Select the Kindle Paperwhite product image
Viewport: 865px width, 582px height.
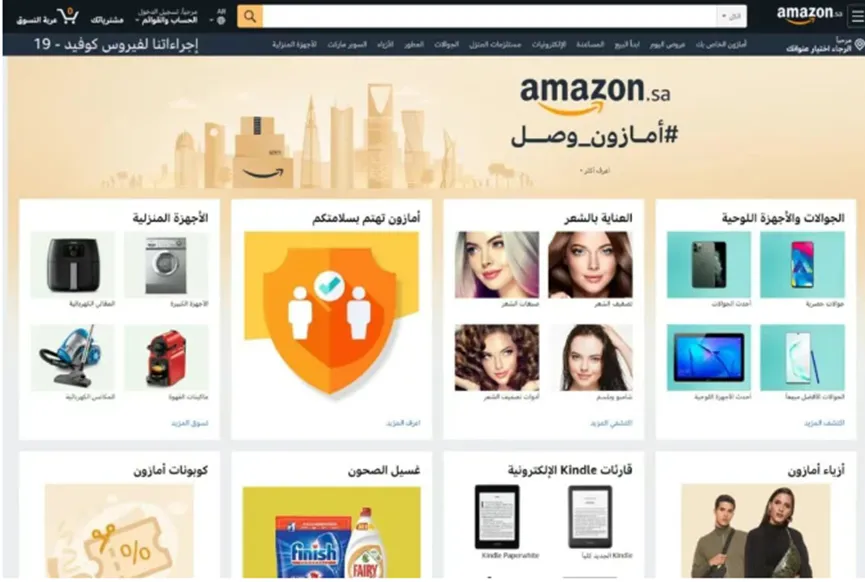[x=497, y=517]
